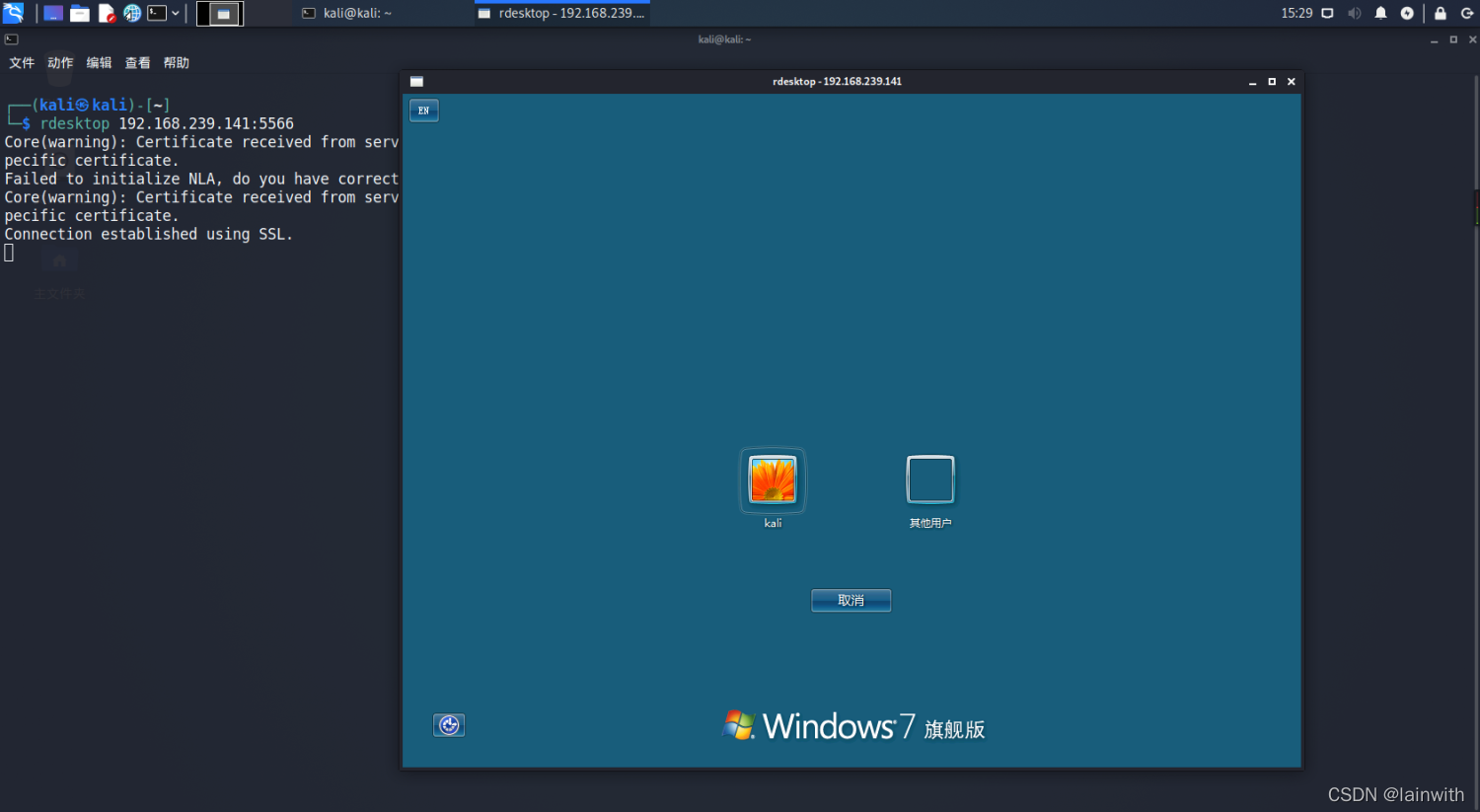
Task: Open the power manager lightning icon
Action: [x=1407, y=14]
